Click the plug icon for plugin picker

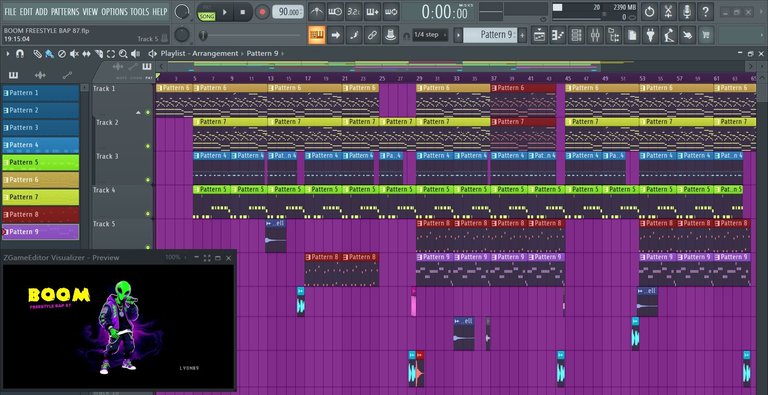(x=651, y=35)
